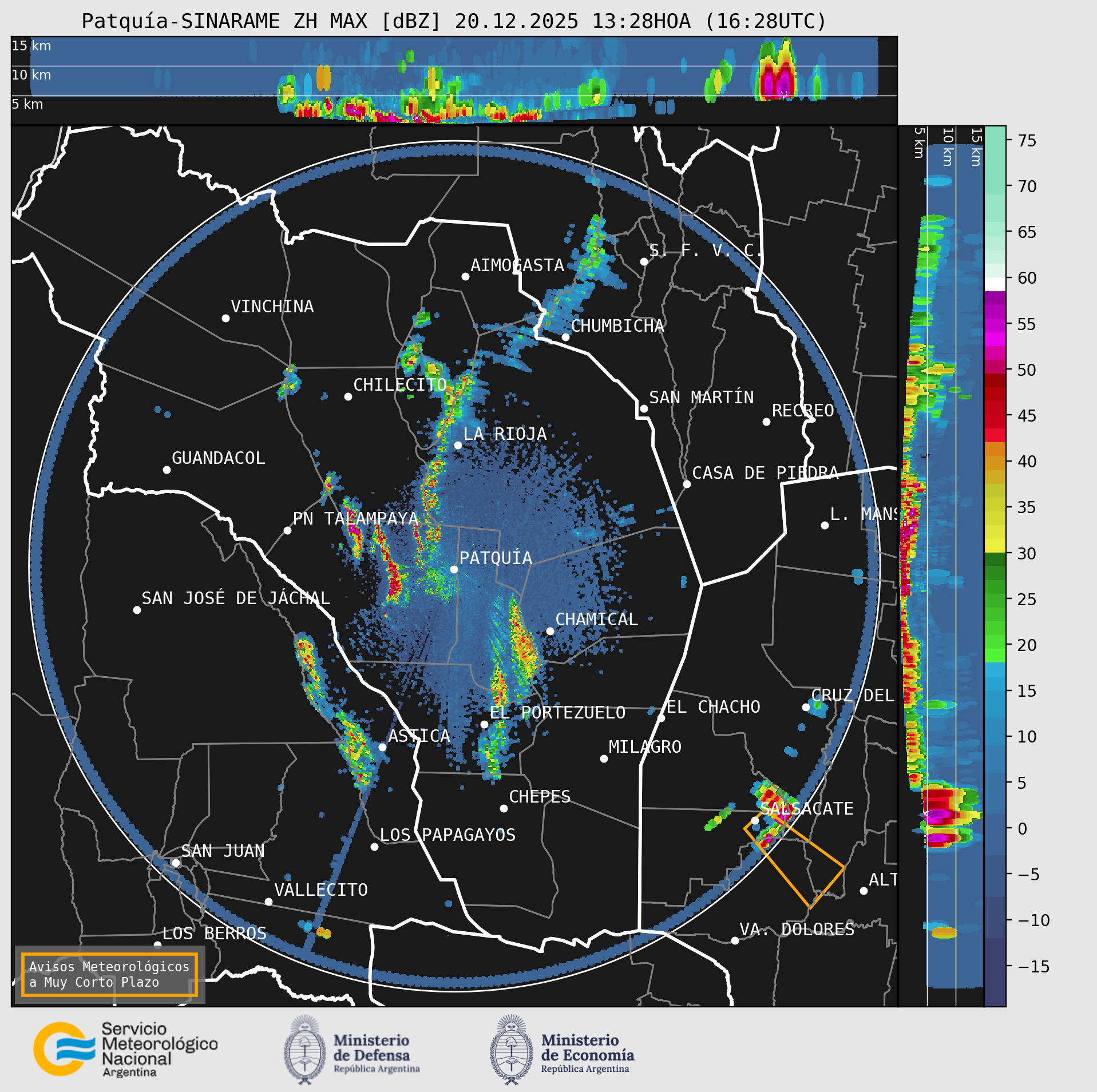Click the marker dot for Vallecito
1097x1092 pixels.
coord(268,902)
